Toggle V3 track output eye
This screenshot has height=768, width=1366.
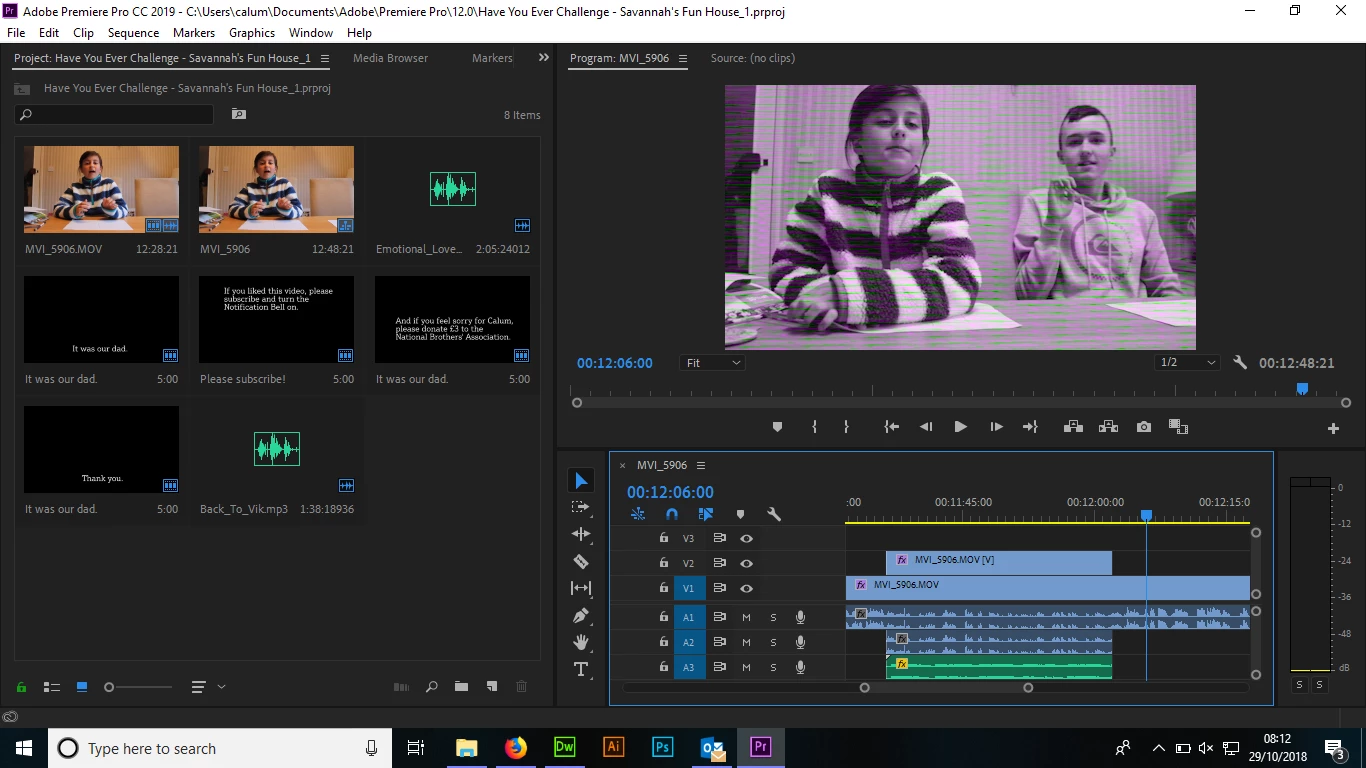click(746, 538)
